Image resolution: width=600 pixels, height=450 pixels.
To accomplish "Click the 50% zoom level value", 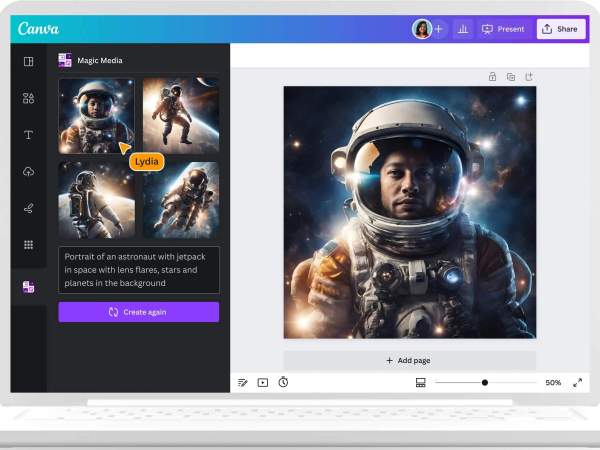I will click(553, 382).
